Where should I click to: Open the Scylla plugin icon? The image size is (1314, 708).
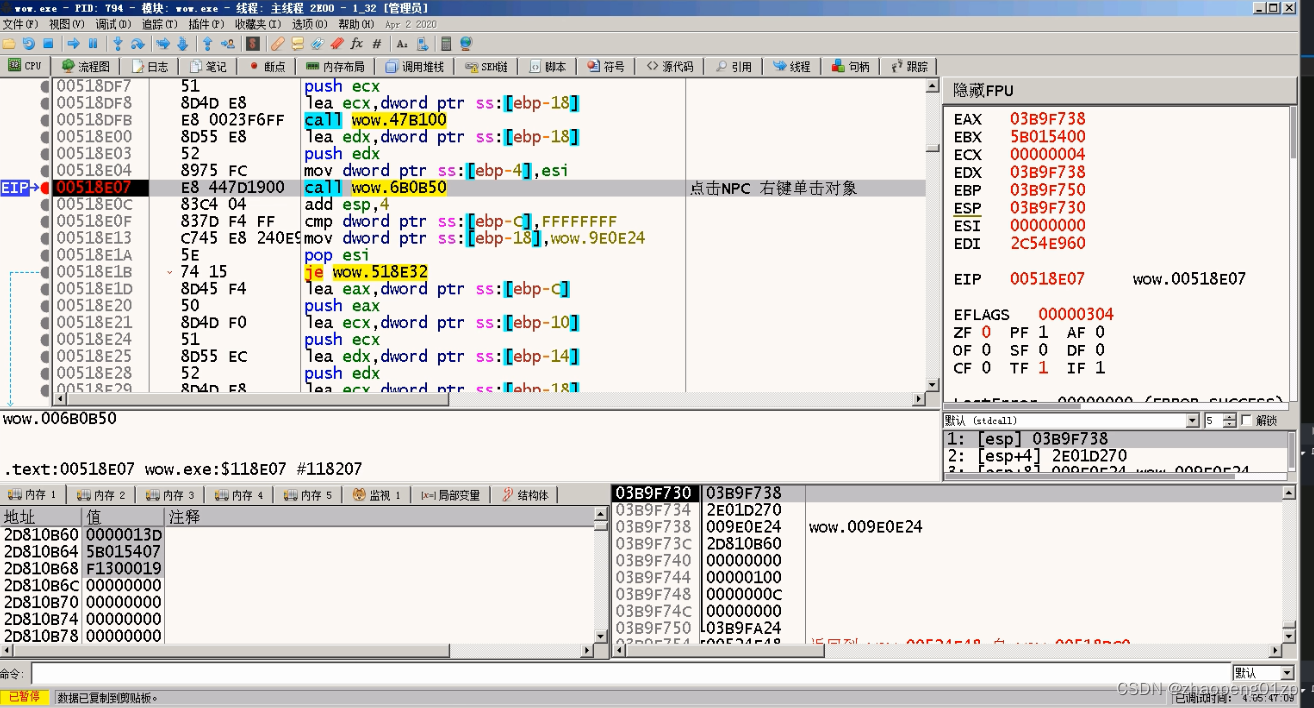pyautogui.click(x=253, y=44)
